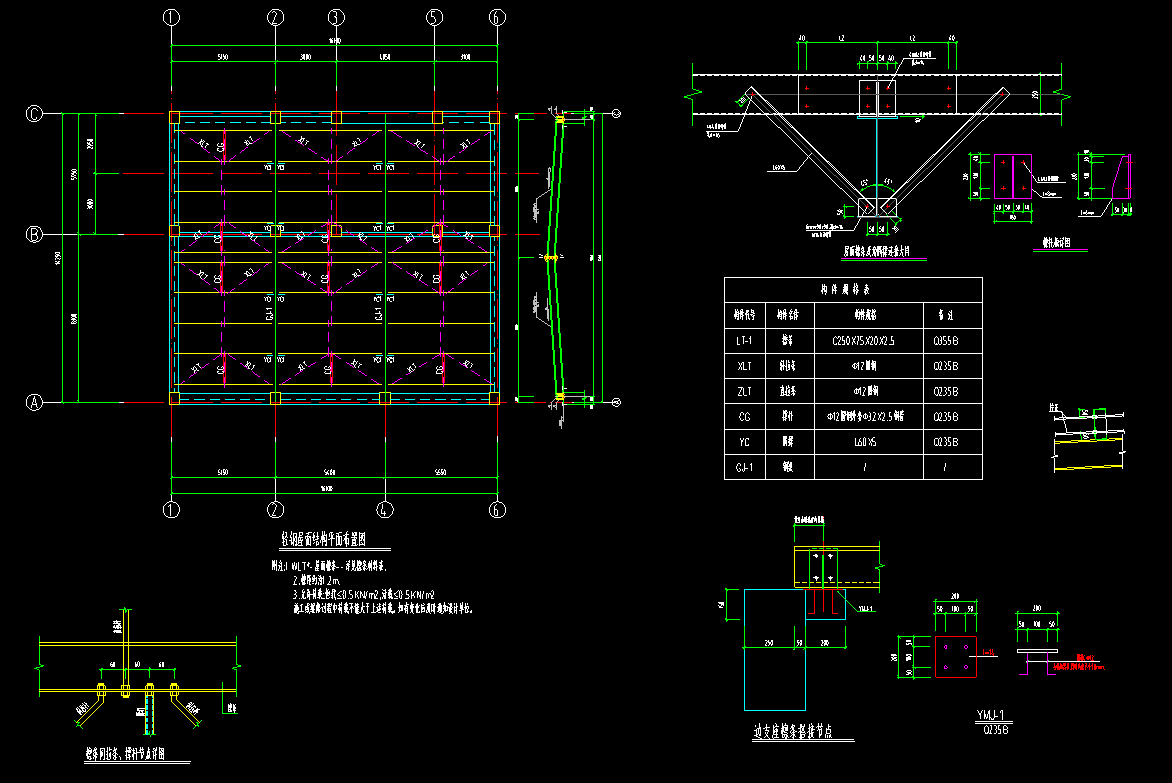The image size is (1172, 783).
Task: Click grid bubble 5 on the top grid line
Action: point(433,17)
